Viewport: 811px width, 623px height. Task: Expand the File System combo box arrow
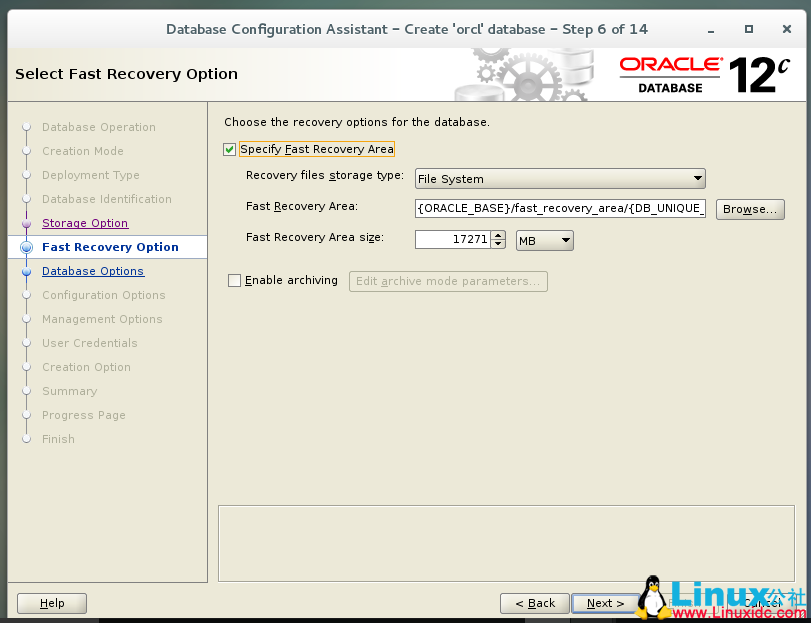pyautogui.click(x=700, y=178)
